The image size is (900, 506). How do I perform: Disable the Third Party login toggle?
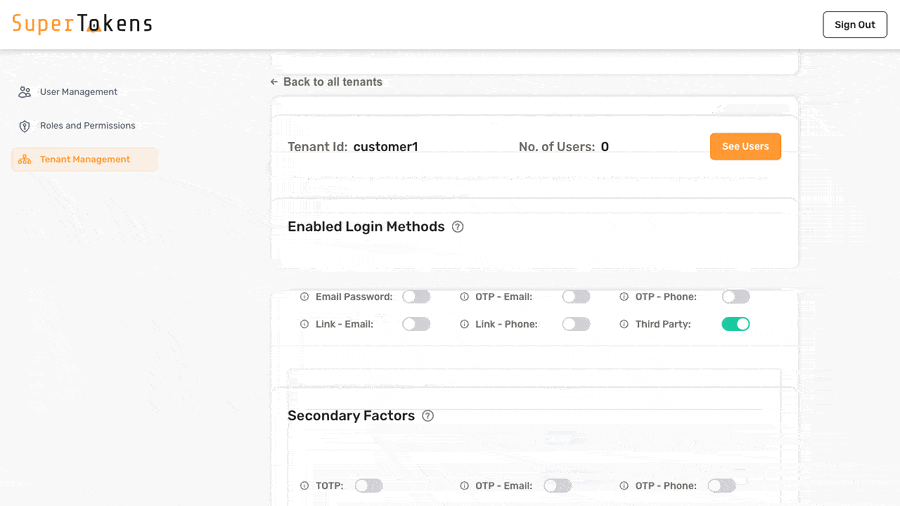tap(735, 324)
